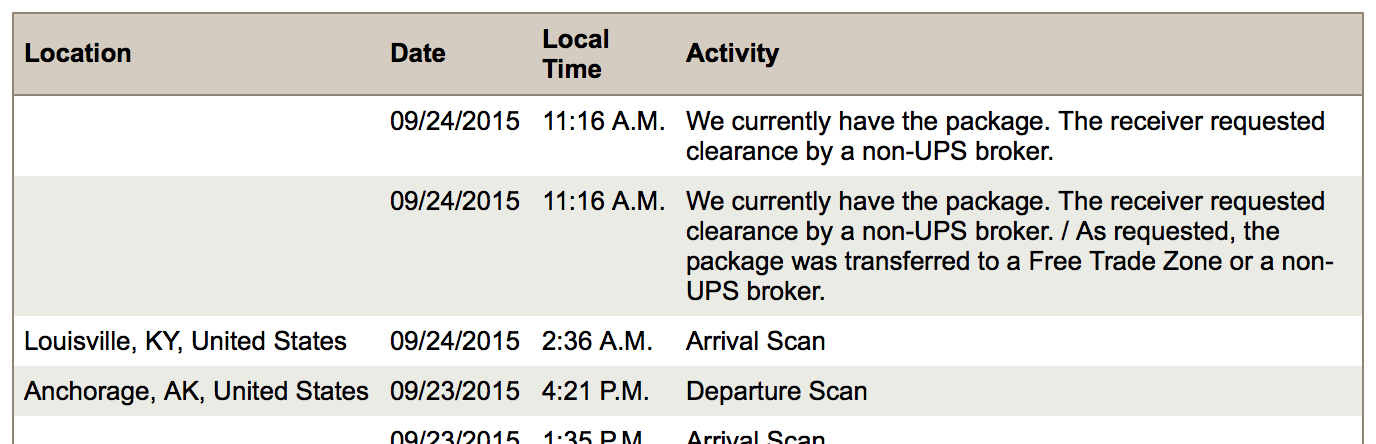The image size is (1376, 444).
Task: Click the 09/24/2015 date in Louisville row
Action: click(455, 341)
